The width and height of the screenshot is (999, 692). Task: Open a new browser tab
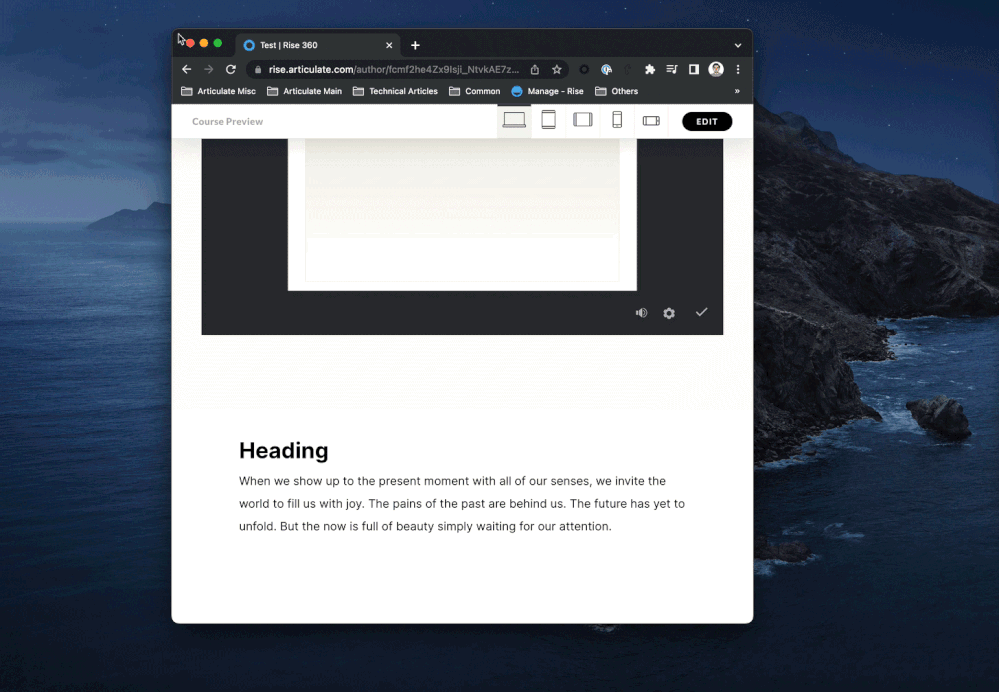415,45
